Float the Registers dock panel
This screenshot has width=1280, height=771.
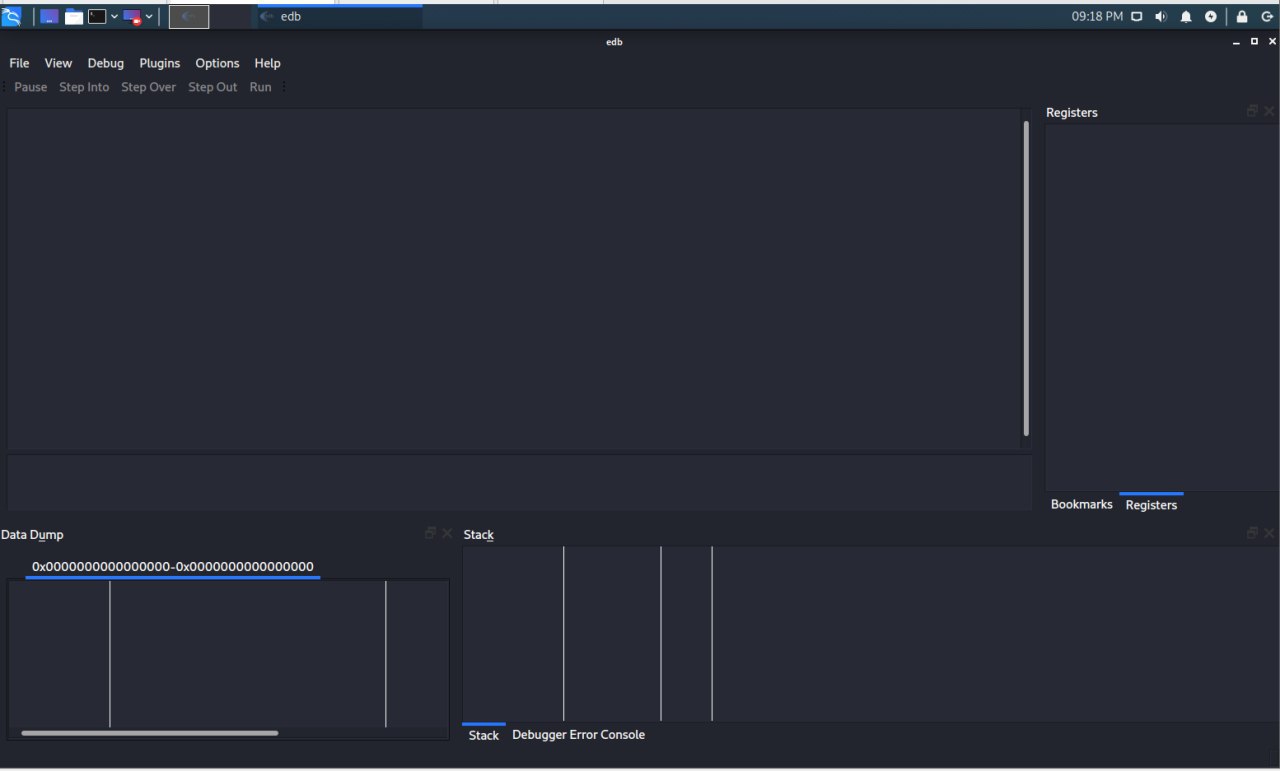1252,111
